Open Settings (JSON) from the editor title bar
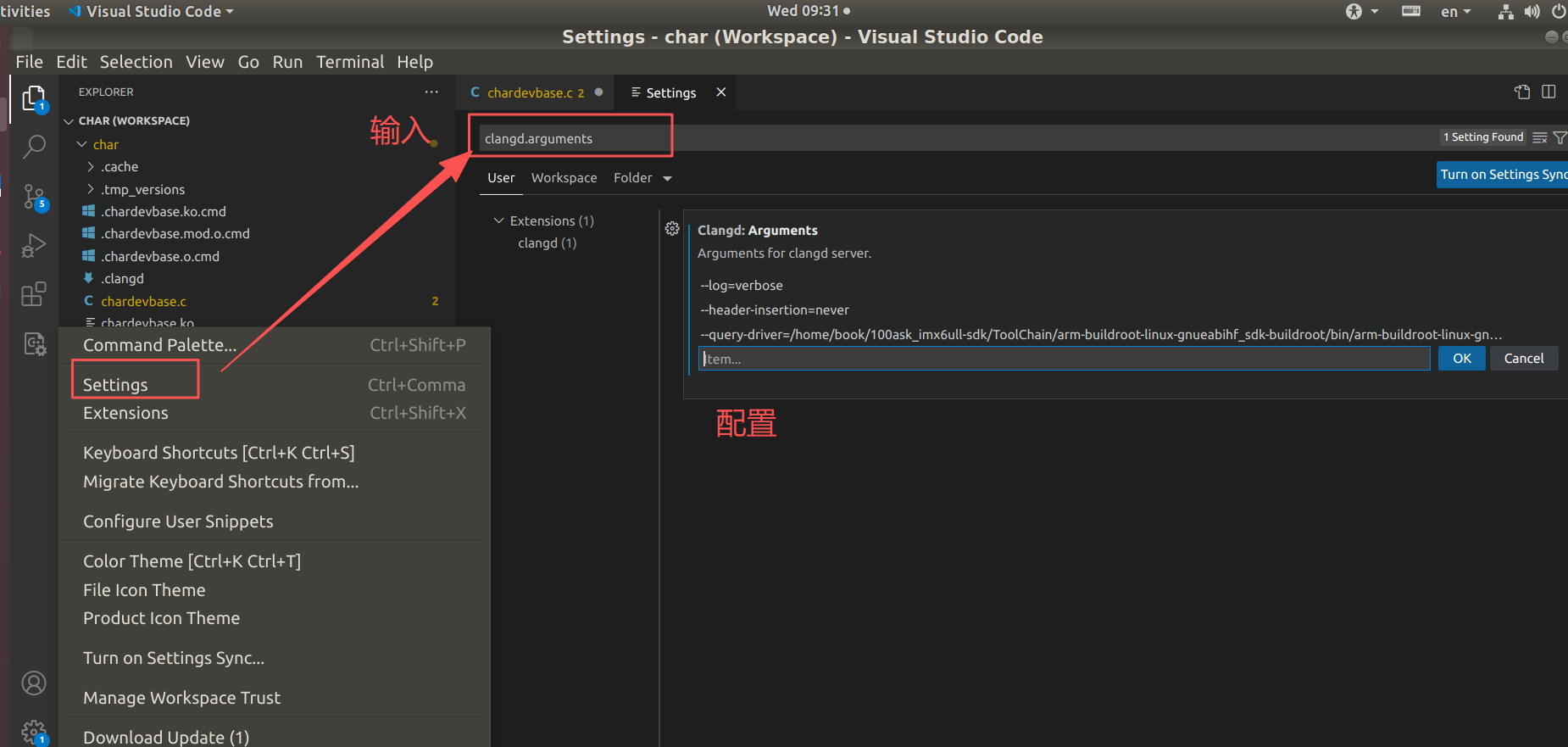The image size is (1568, 747). click(x=1522, y=92)
